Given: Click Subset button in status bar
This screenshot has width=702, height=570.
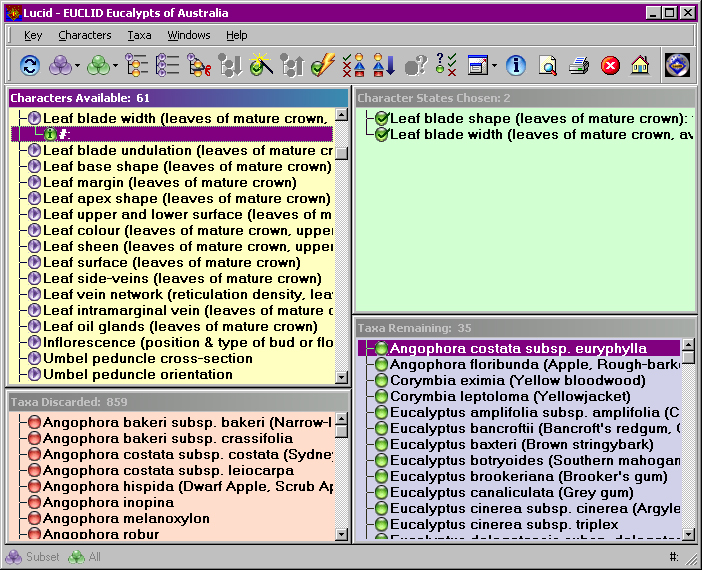Looking at the screenshot, I should coord(32,557).
